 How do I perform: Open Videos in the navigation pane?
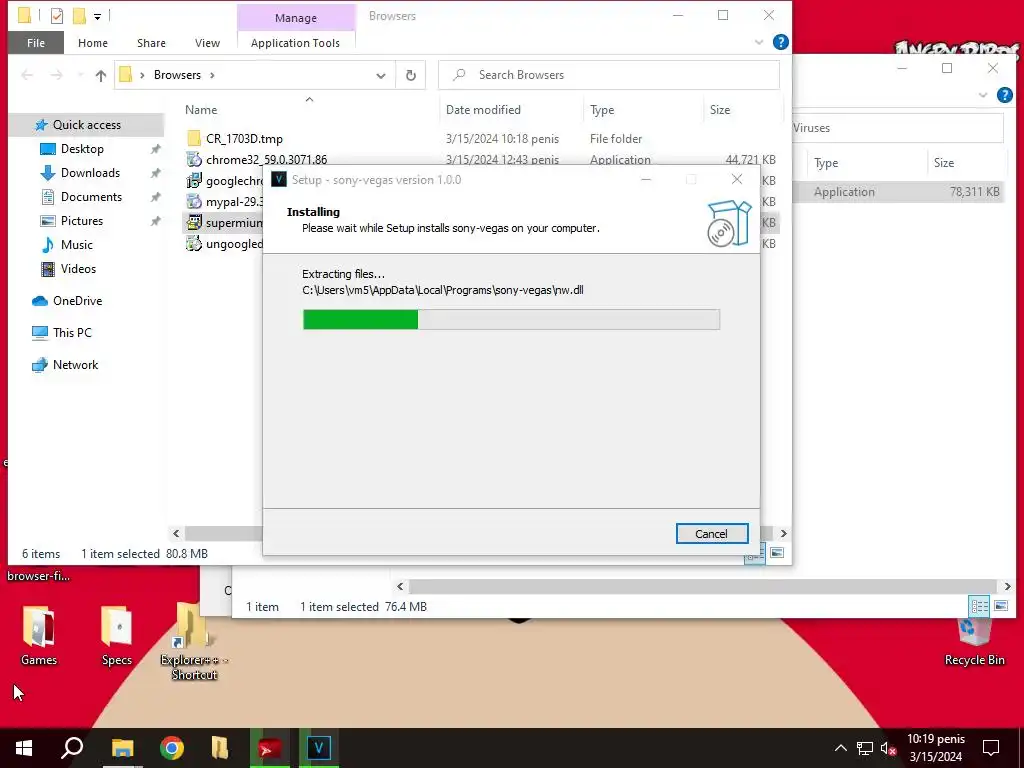click(78, 269)
